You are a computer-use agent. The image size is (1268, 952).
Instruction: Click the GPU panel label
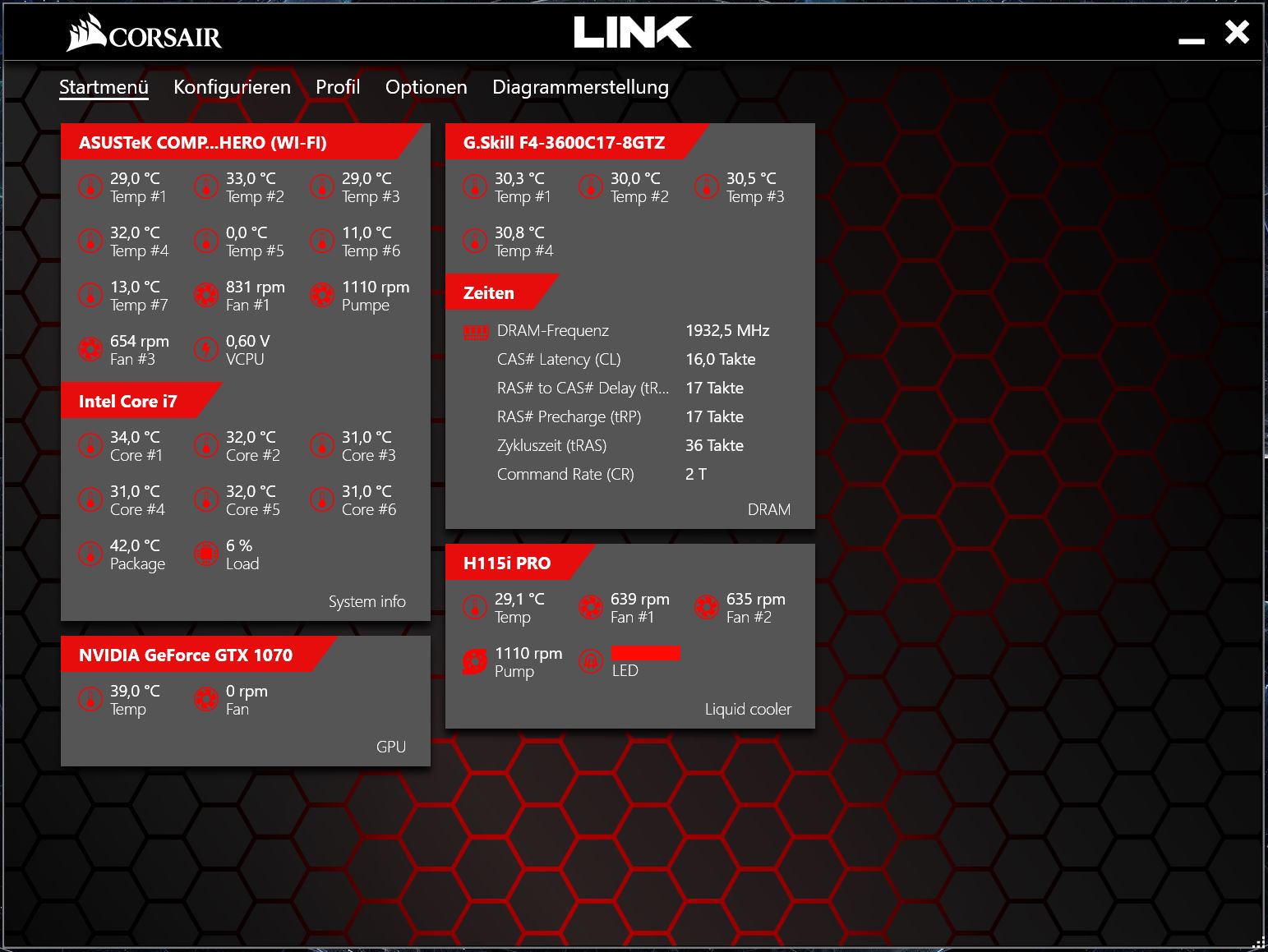[391, 747]
